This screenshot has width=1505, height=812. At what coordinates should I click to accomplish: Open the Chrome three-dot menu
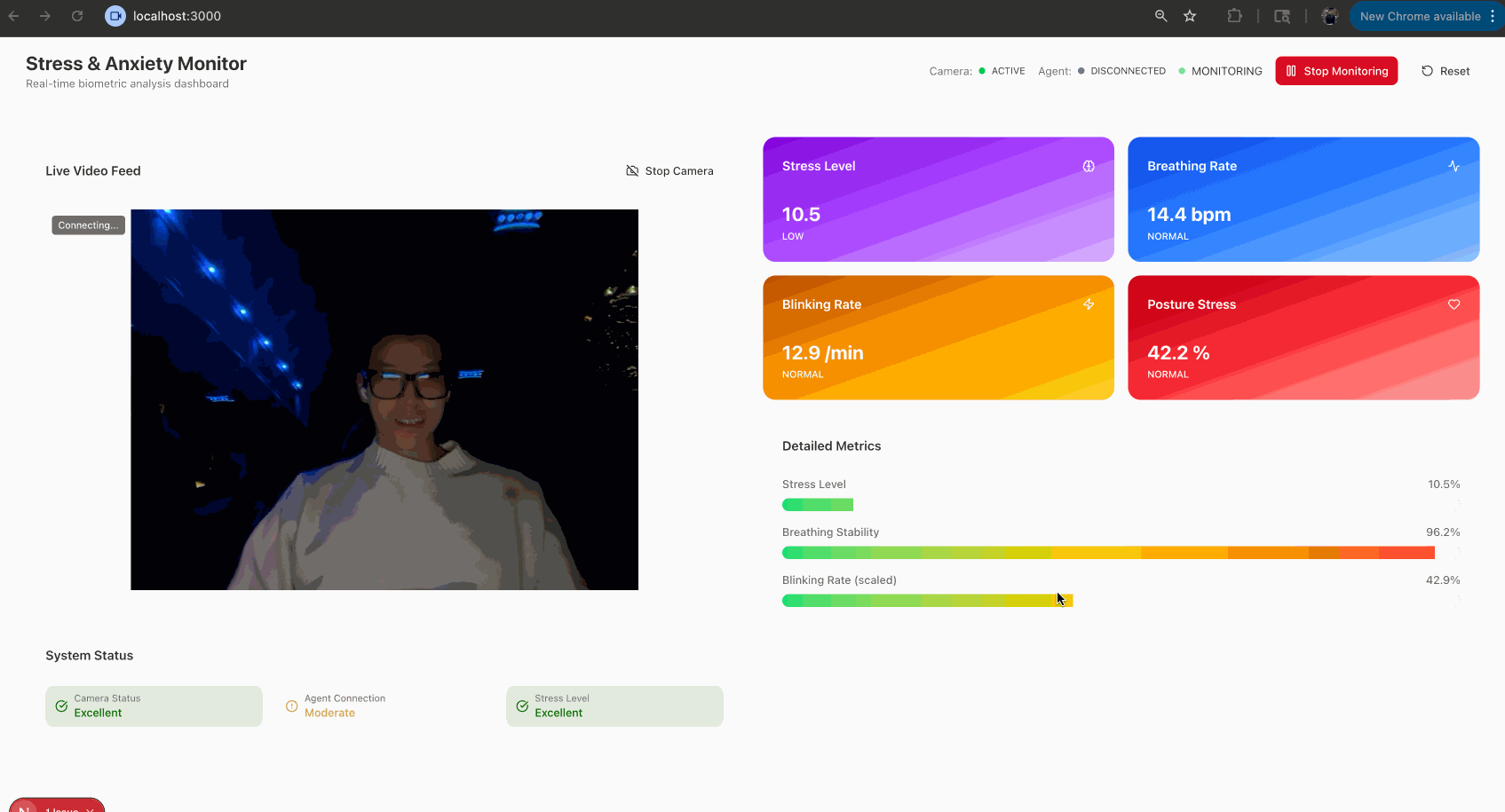click(x=1493, y=16)
